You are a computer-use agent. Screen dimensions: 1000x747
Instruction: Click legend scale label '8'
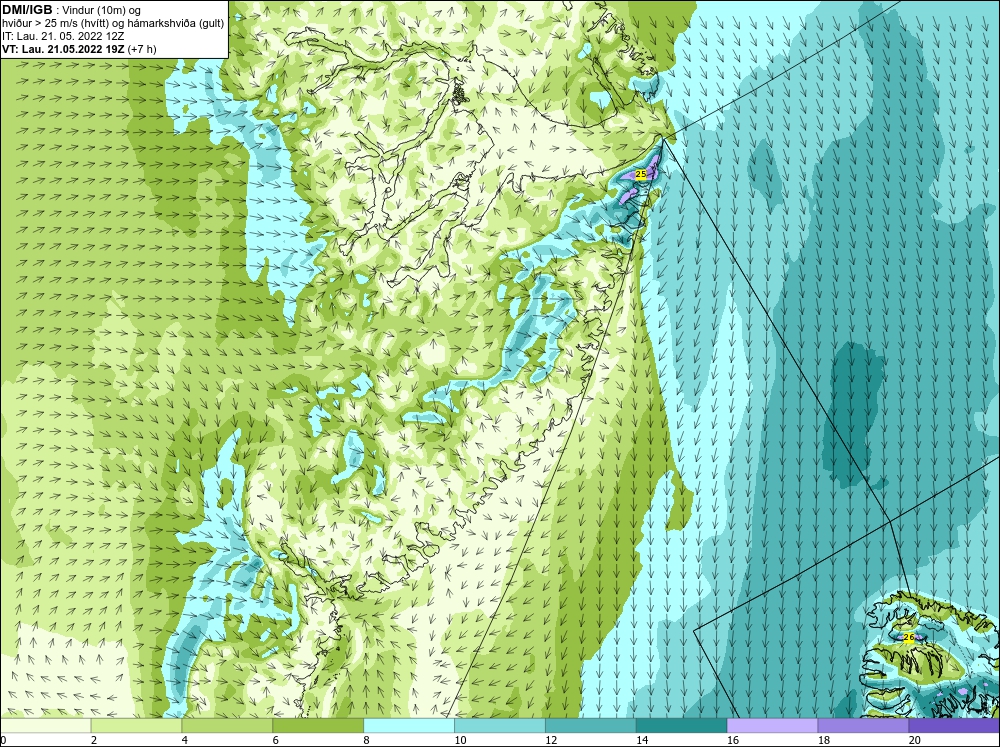tap(367, 740)
